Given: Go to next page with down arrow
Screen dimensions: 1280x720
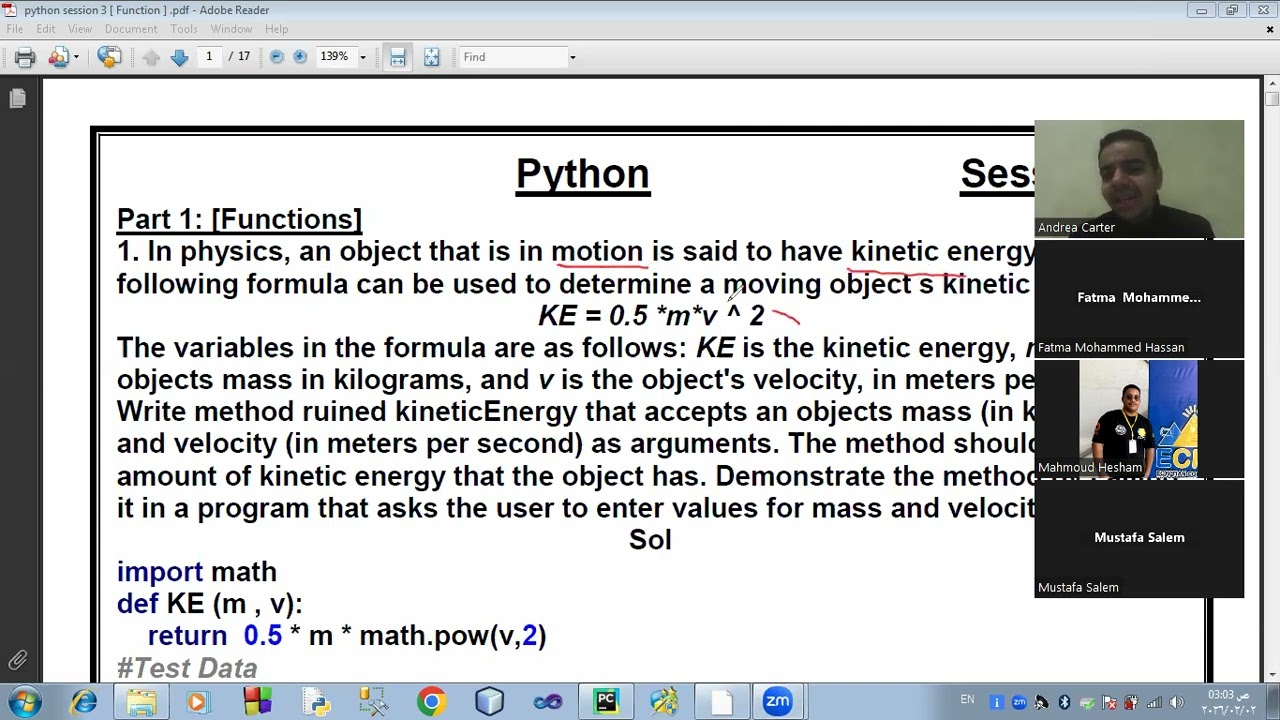Looking at the screenshot, I should (x=179, y=57).
